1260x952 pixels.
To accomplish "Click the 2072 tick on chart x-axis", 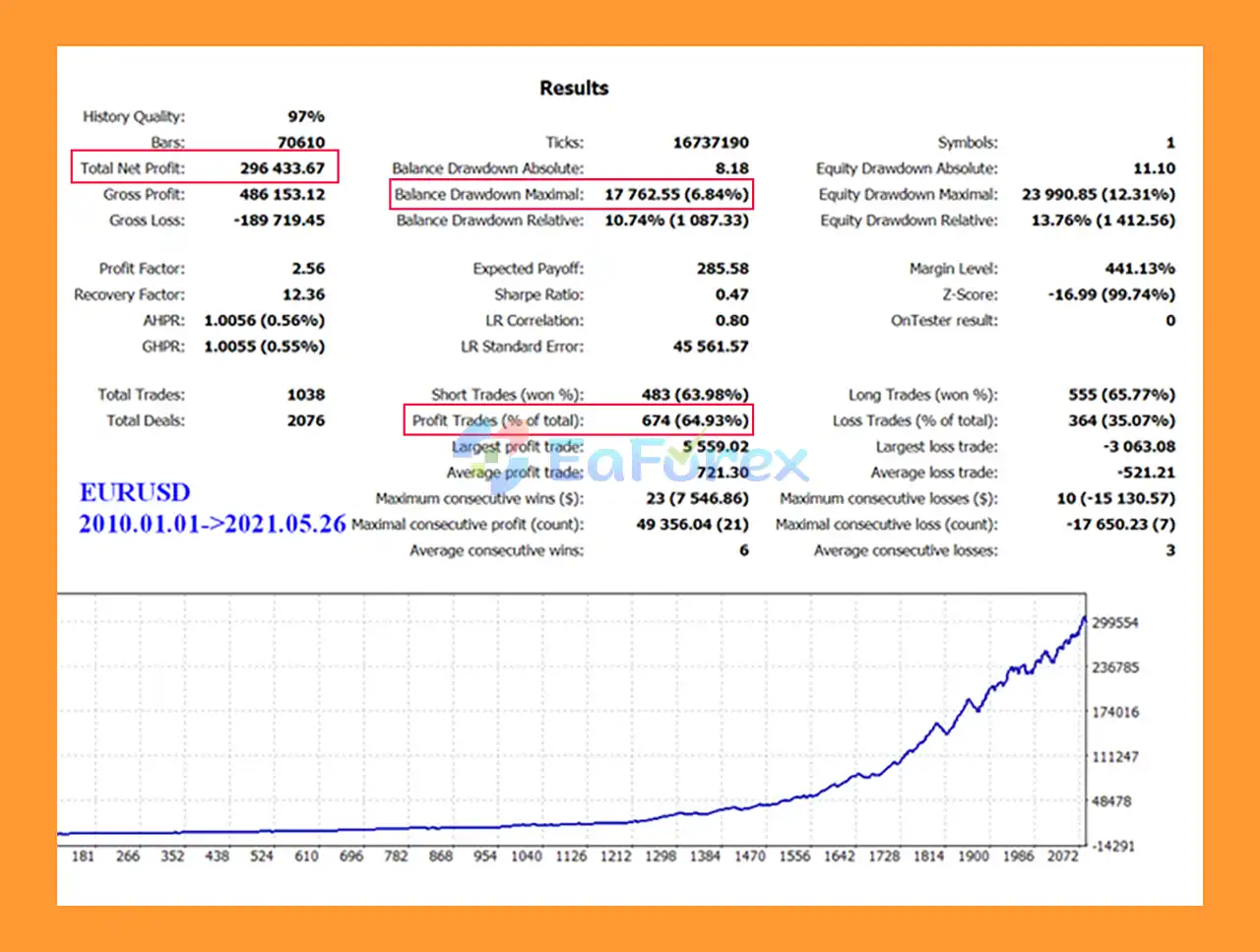I will tap(1062, 857).
